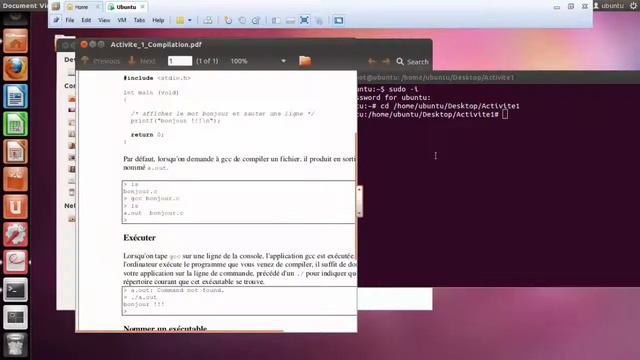Close the Activite_1_Compilation.pdf window
The height and width of the screenshot is (360, 640).
pos(84,44)
